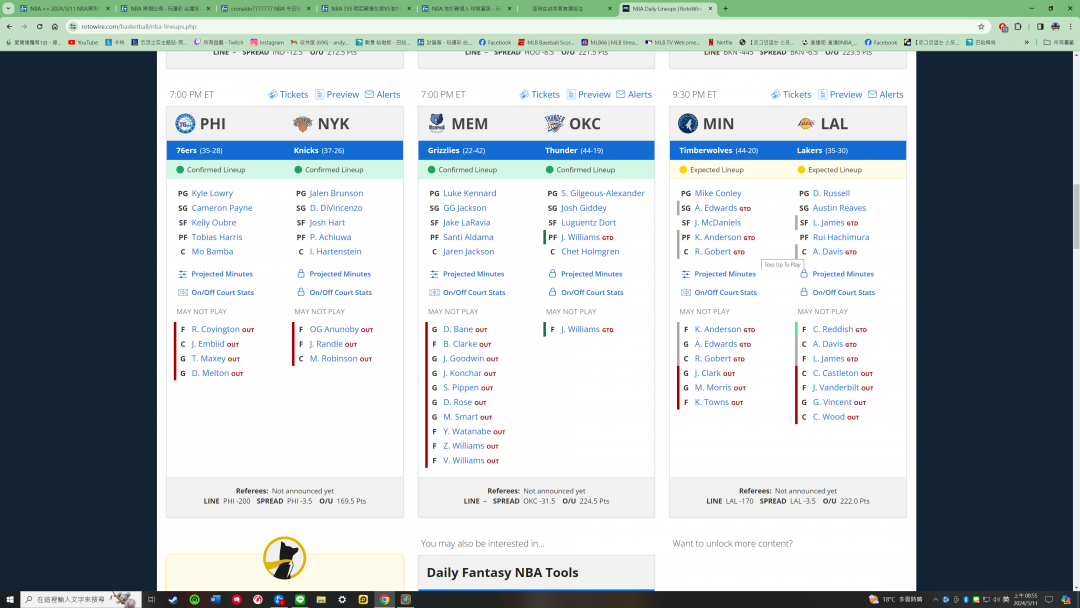Open Chrome tab search dropdown arrow
This screenshot has height=608, width=1080.
tap(8, 8)
